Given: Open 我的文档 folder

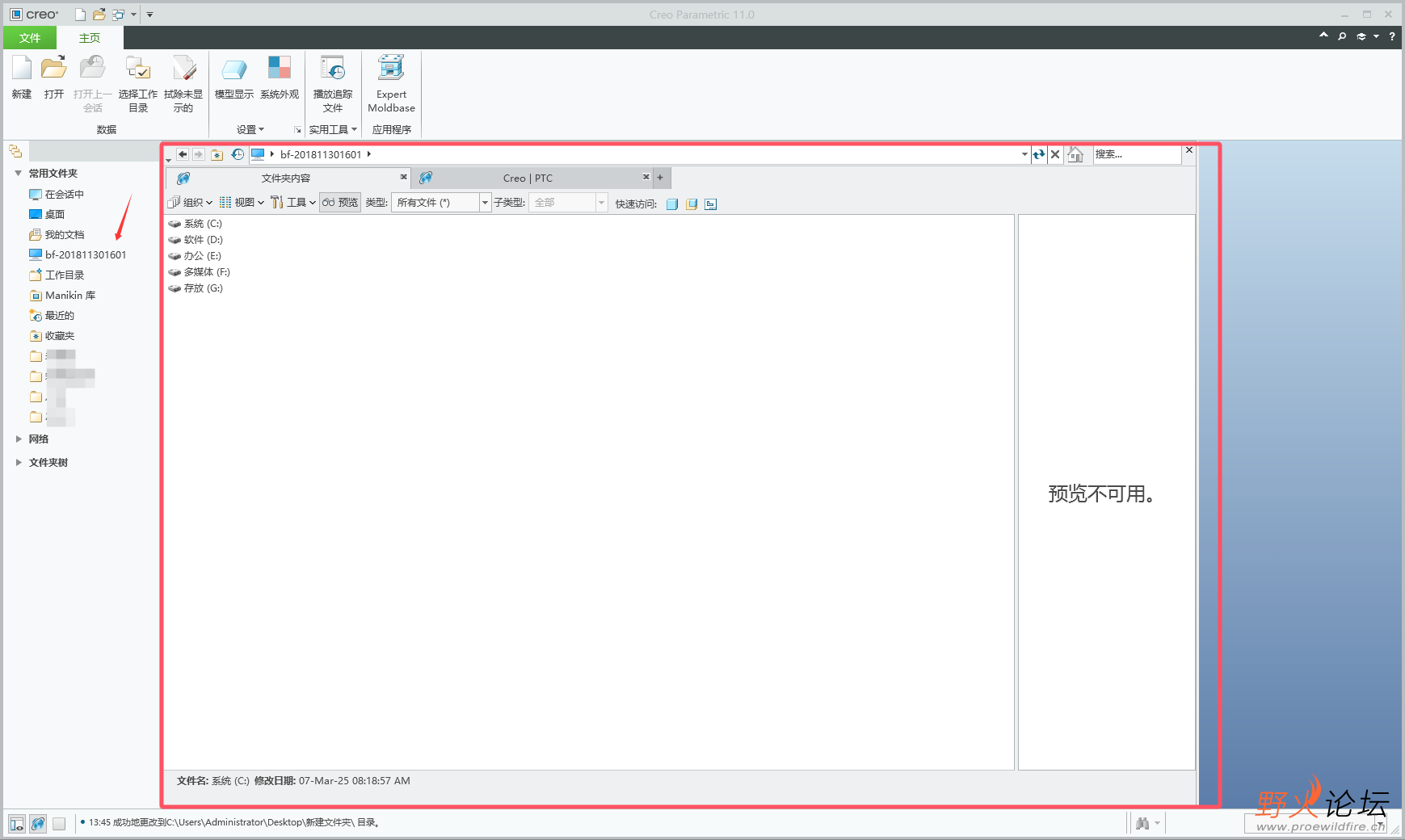Looking at the screenshot, I should 57,235.
